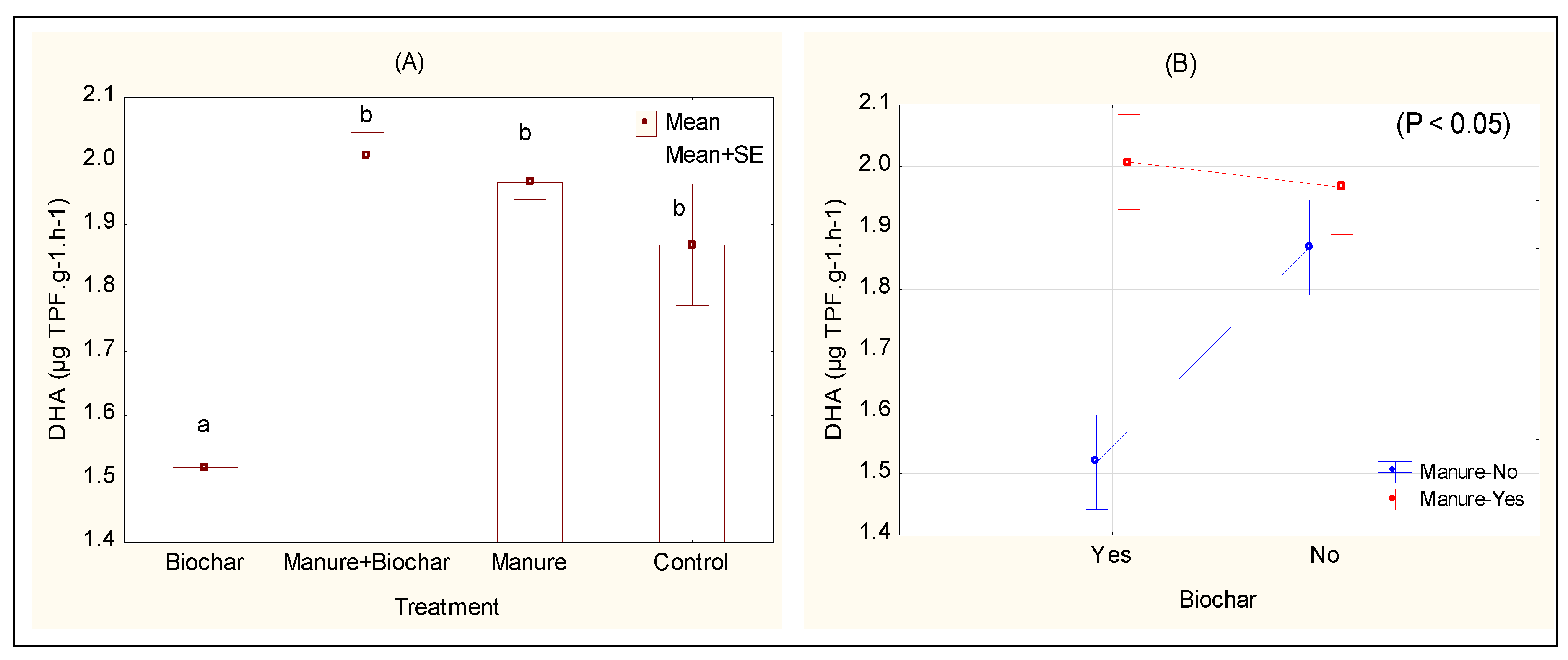1568x660 pixels.
Task: Click the panel (A) title label
Action: [409, 62]
